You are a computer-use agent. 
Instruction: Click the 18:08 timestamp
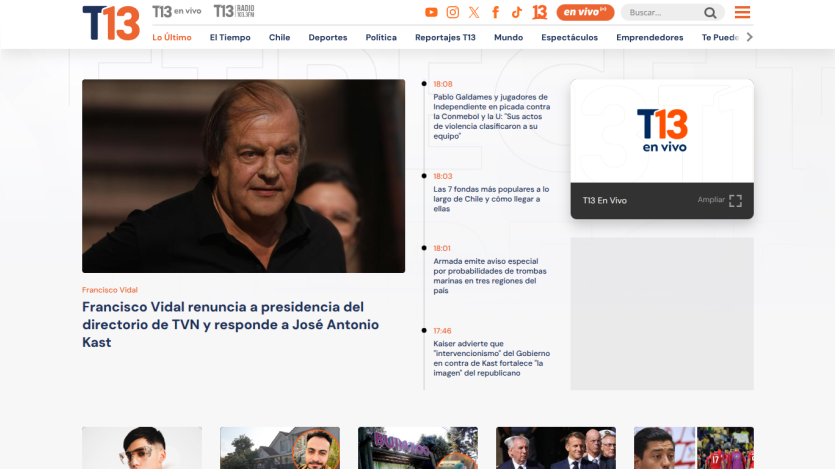(443, 84)
